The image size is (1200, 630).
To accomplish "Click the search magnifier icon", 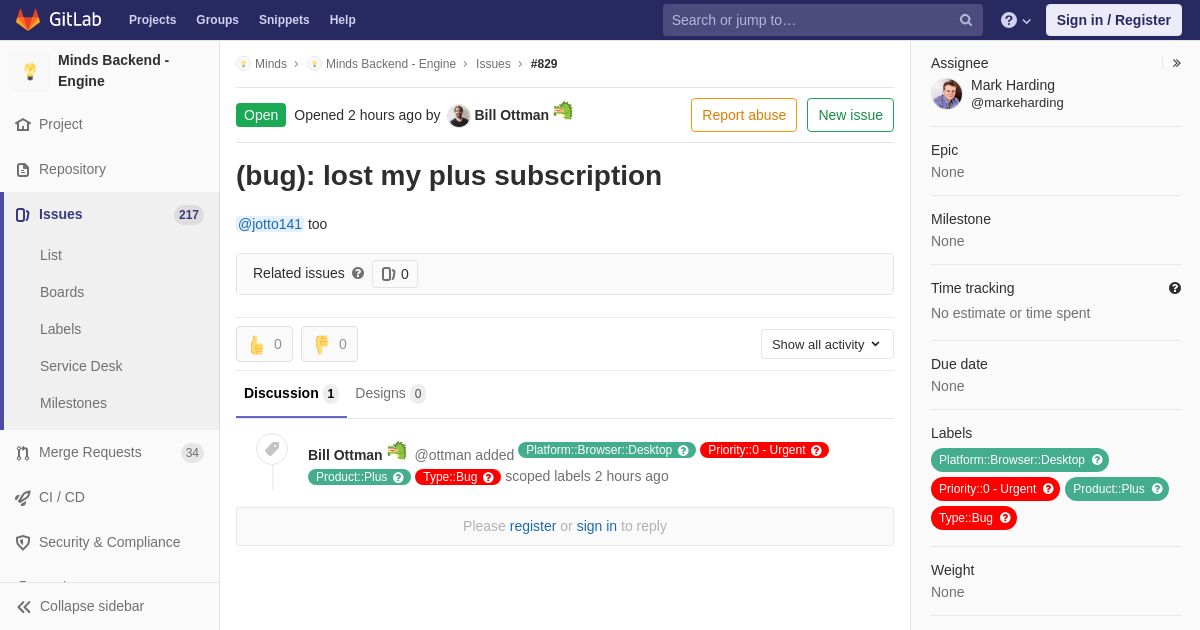I will (966, 20).
